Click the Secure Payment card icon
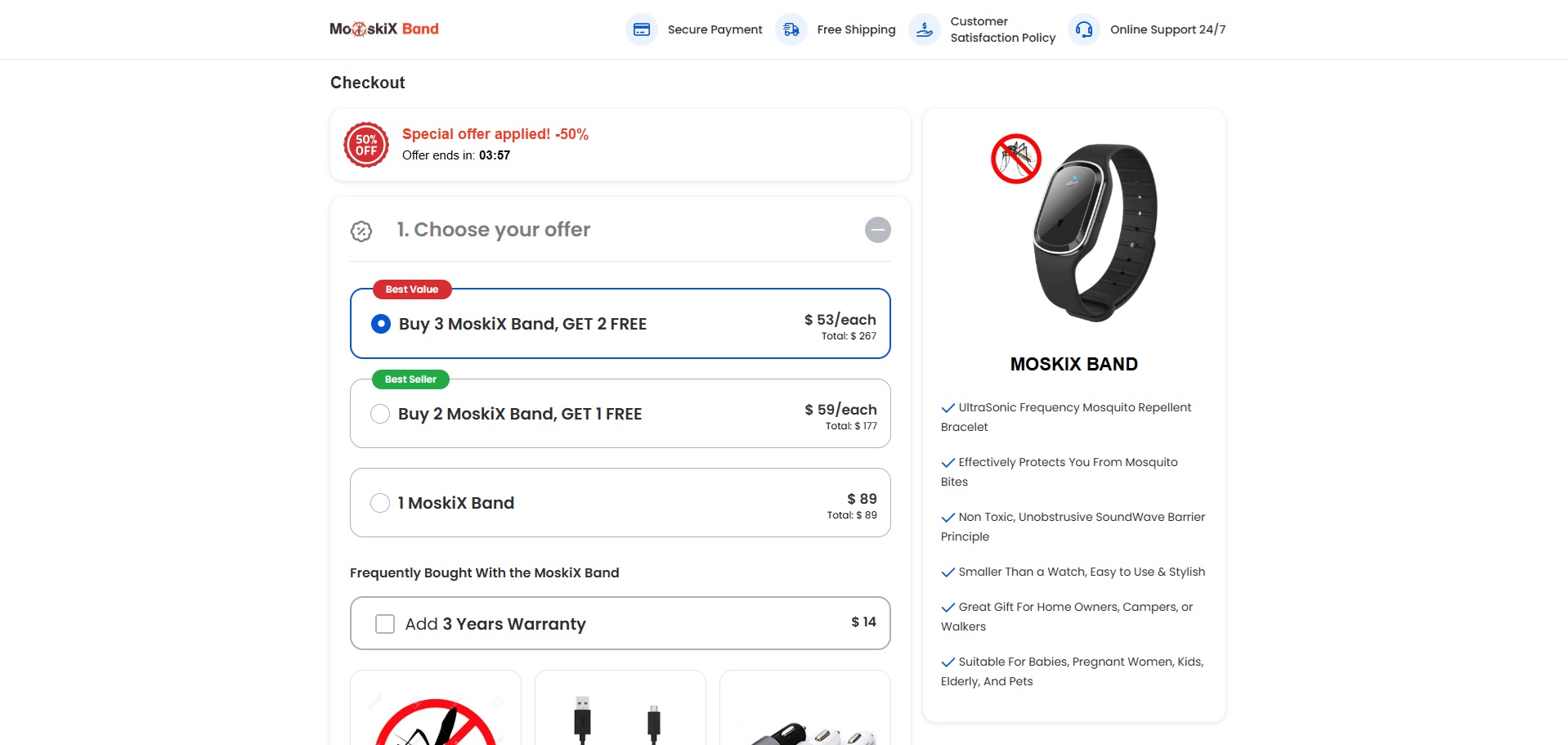 point(642,29)
